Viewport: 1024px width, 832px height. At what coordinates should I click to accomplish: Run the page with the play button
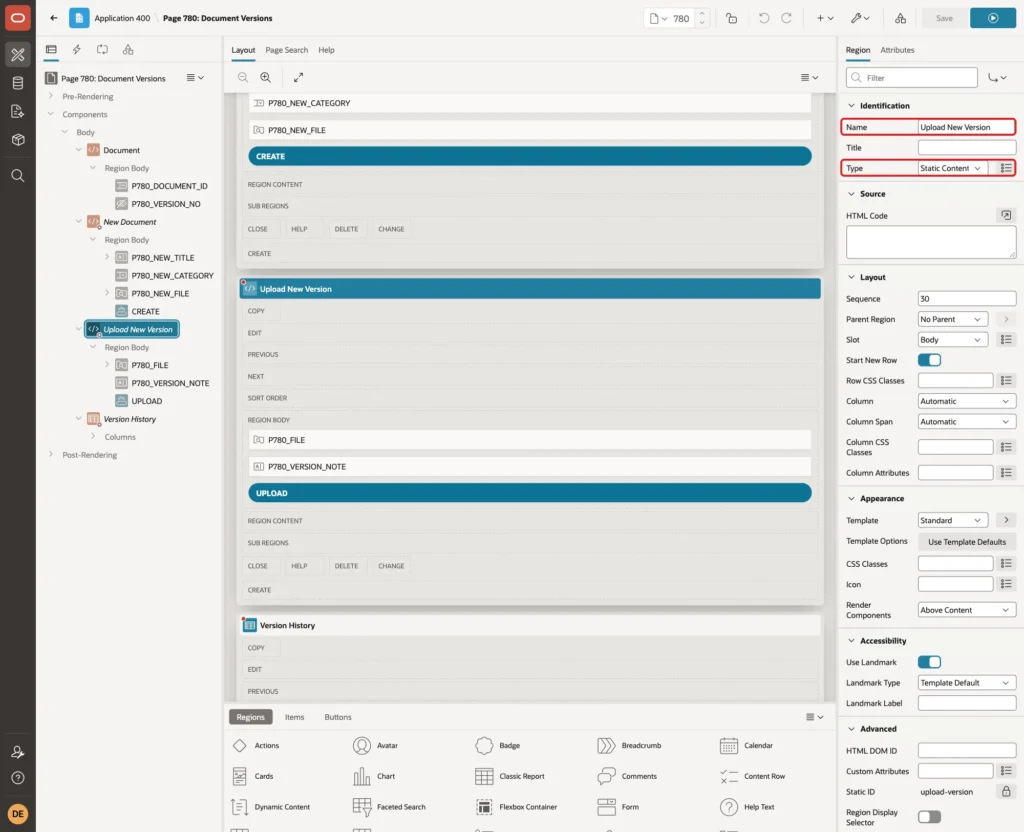coord(993,18)
